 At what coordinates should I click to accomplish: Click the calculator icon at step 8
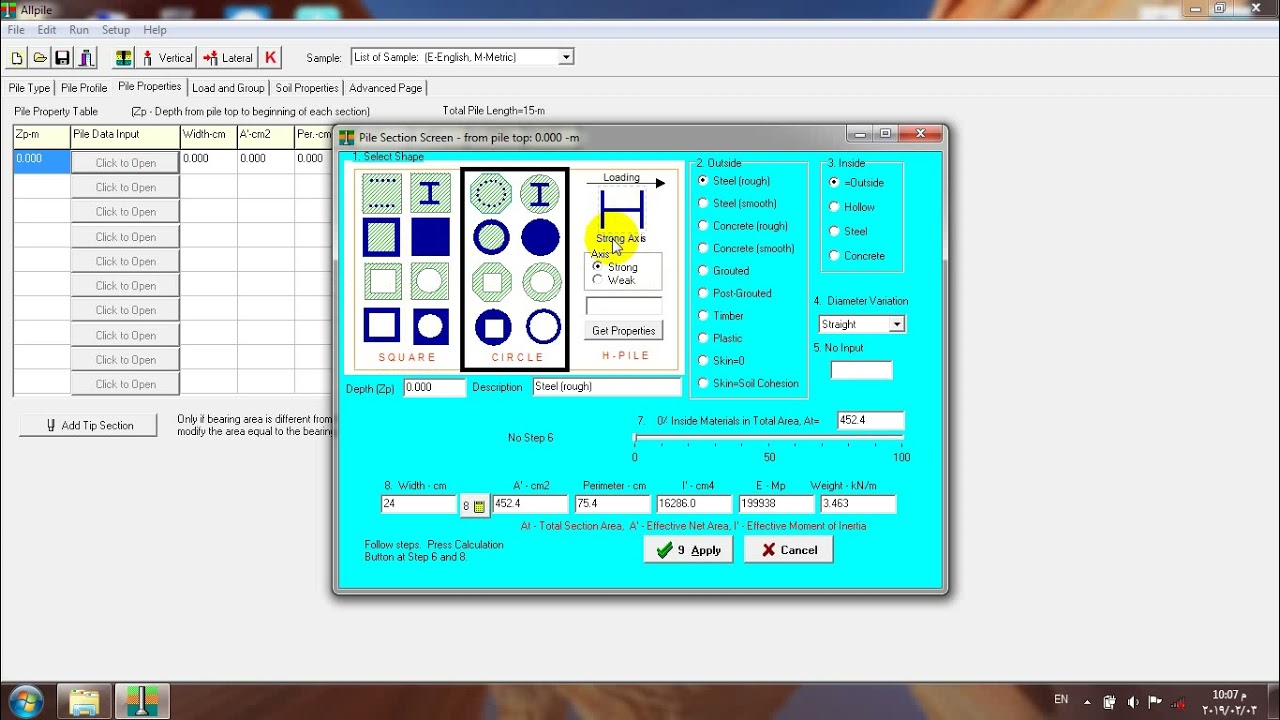point(474,506)
